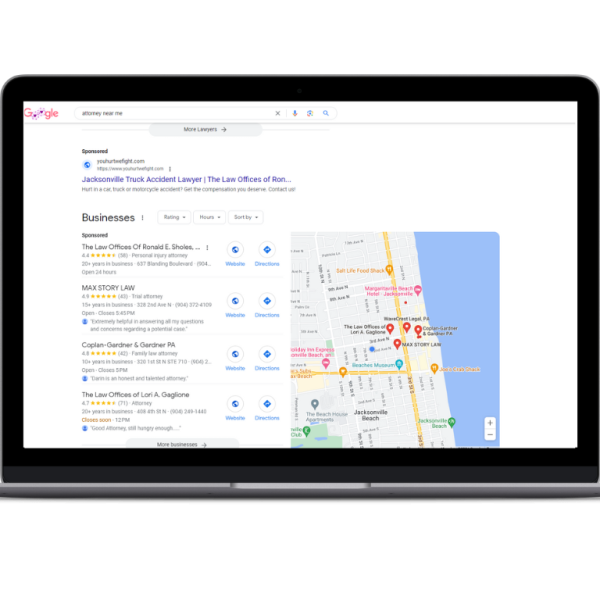Viewport: 600px width, 600px height.
Task: Click Directions icon for Coplan-Gardner & Gardner PA
Action: click(267, 354)
